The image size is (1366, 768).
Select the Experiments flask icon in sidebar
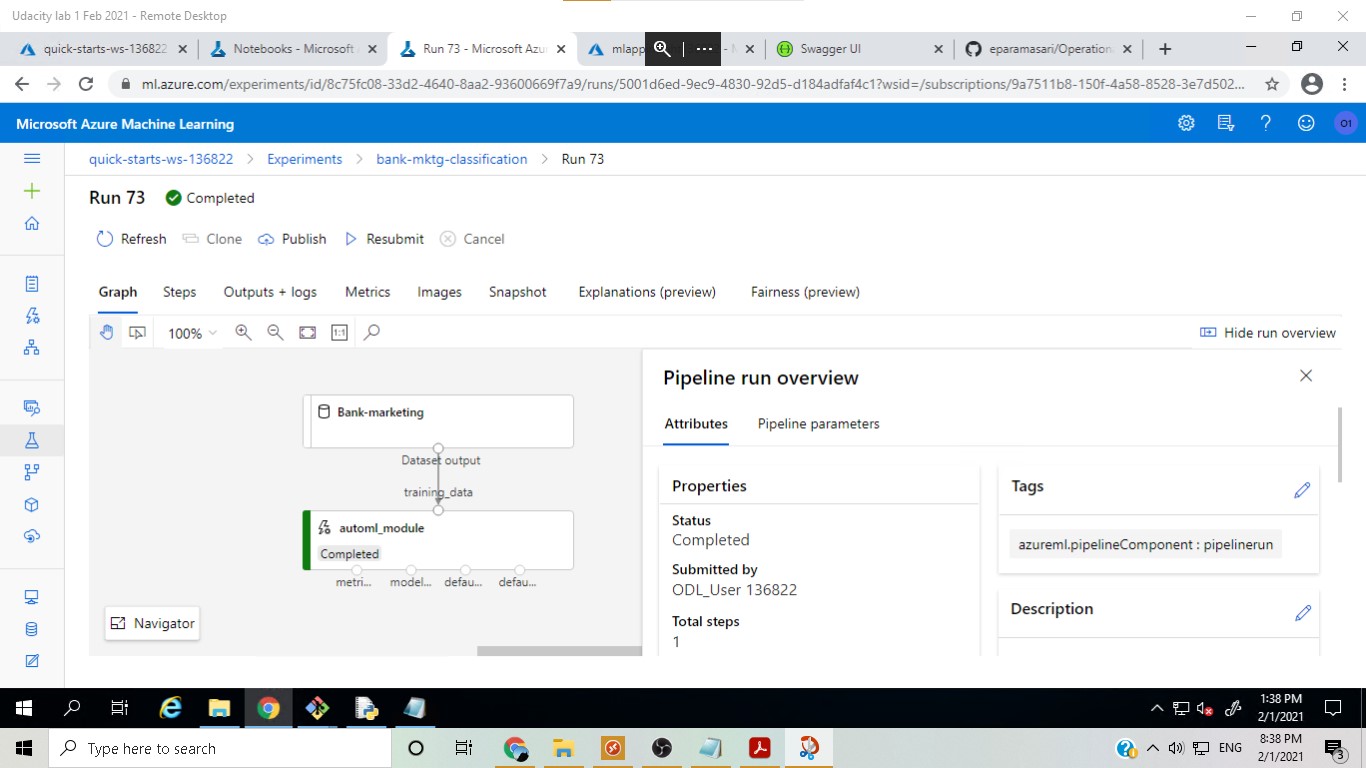(32, 440)
